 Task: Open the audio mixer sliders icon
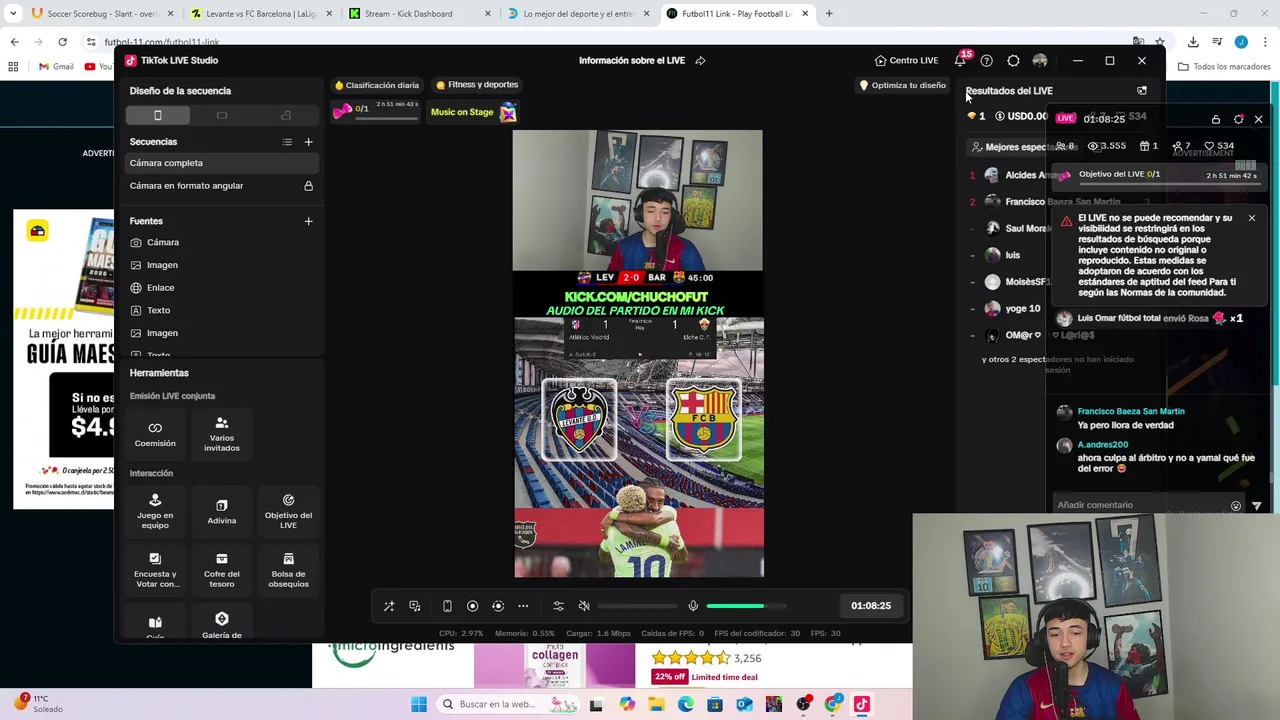(558, 606)
